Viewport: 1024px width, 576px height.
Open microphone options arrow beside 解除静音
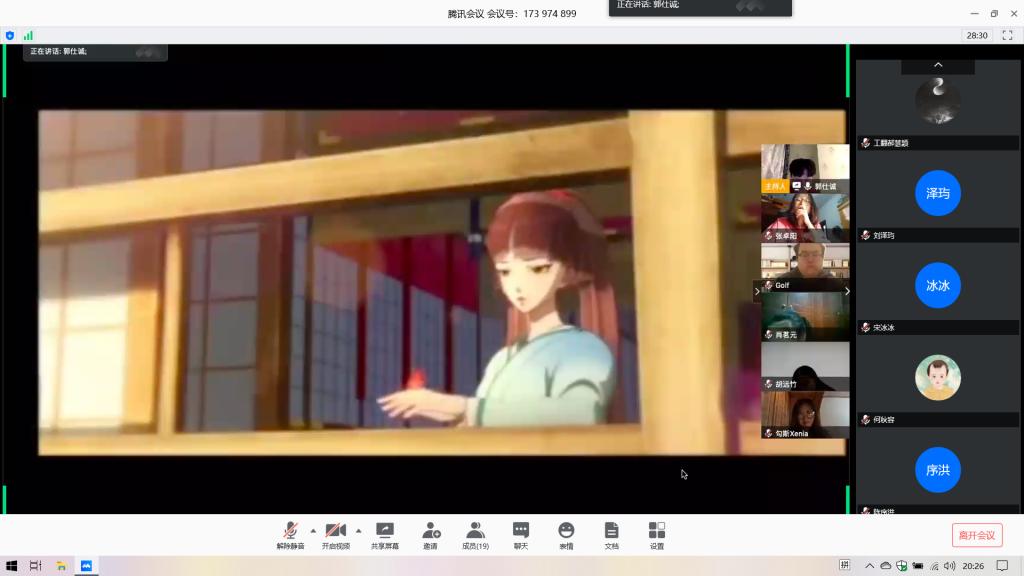click(x=313, y=530)
